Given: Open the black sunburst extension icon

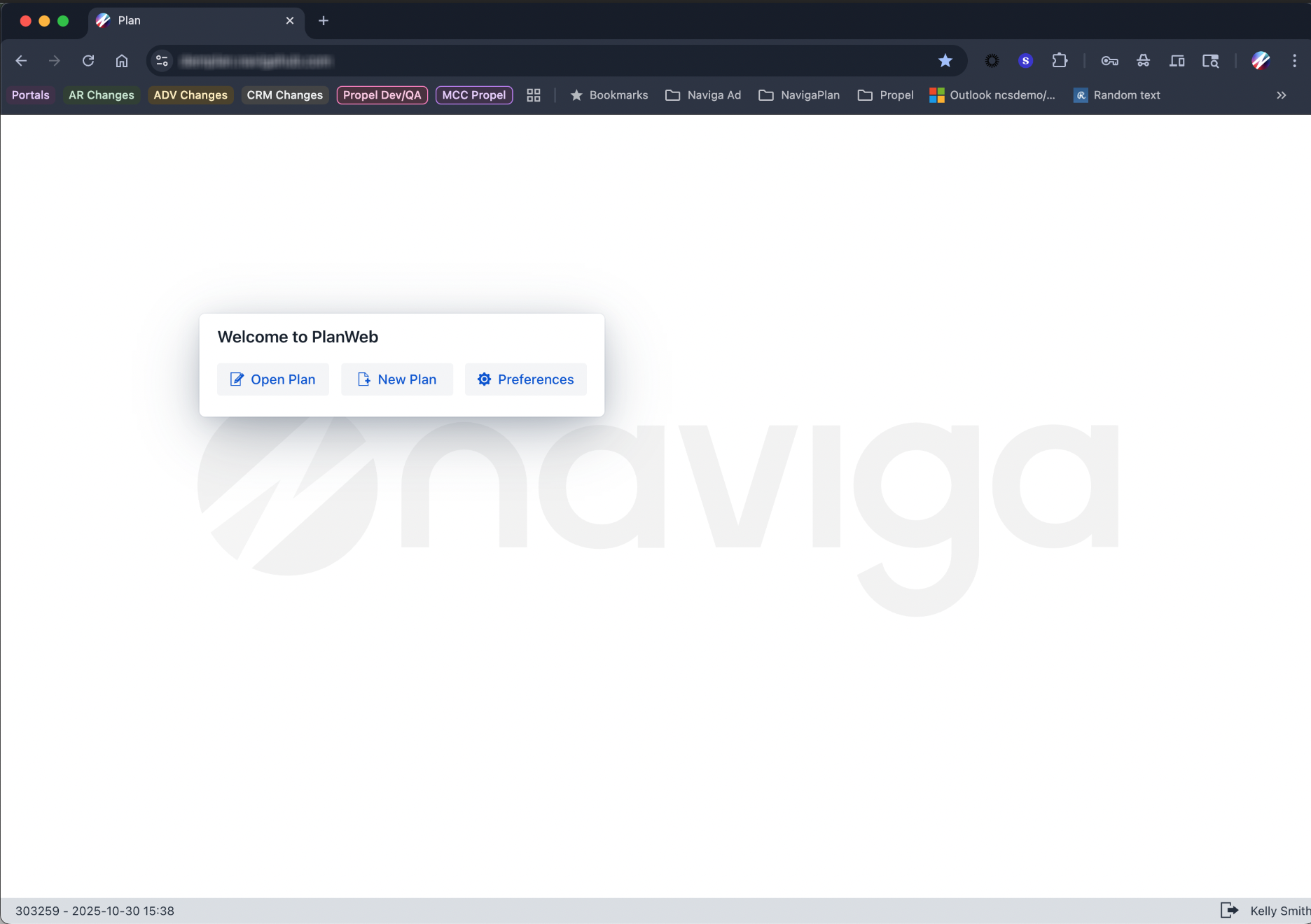Looking at the screenshot, I should 992,61.
